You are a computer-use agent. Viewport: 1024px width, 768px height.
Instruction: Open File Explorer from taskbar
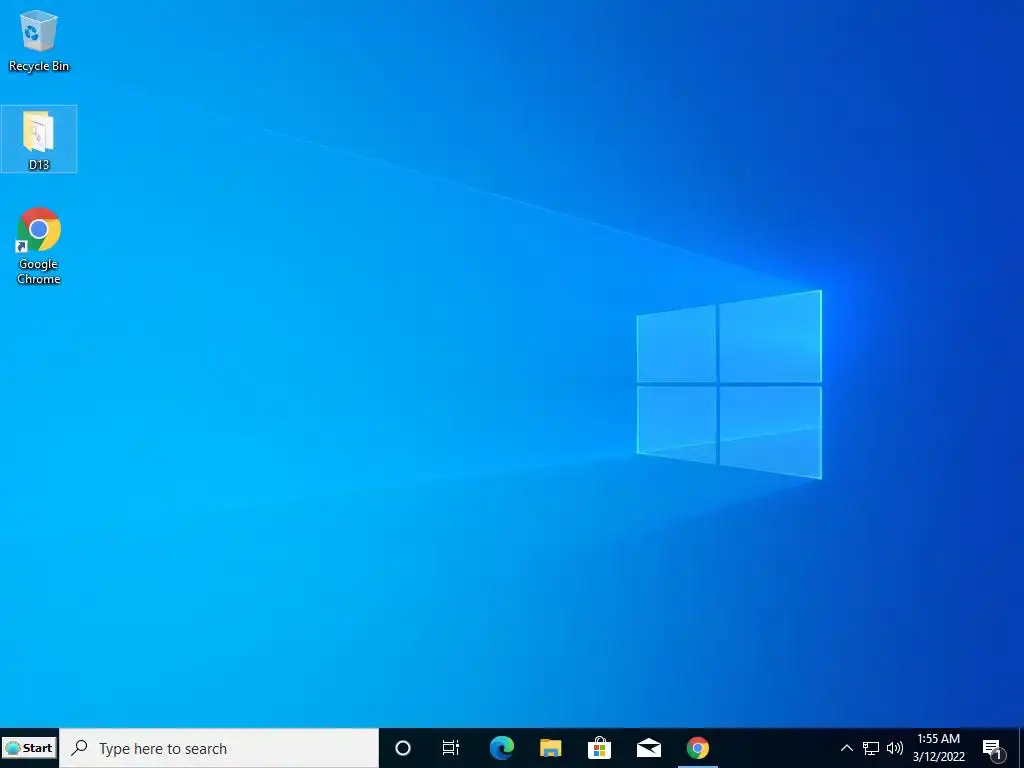pyautogui.click(x=551, y=748)
